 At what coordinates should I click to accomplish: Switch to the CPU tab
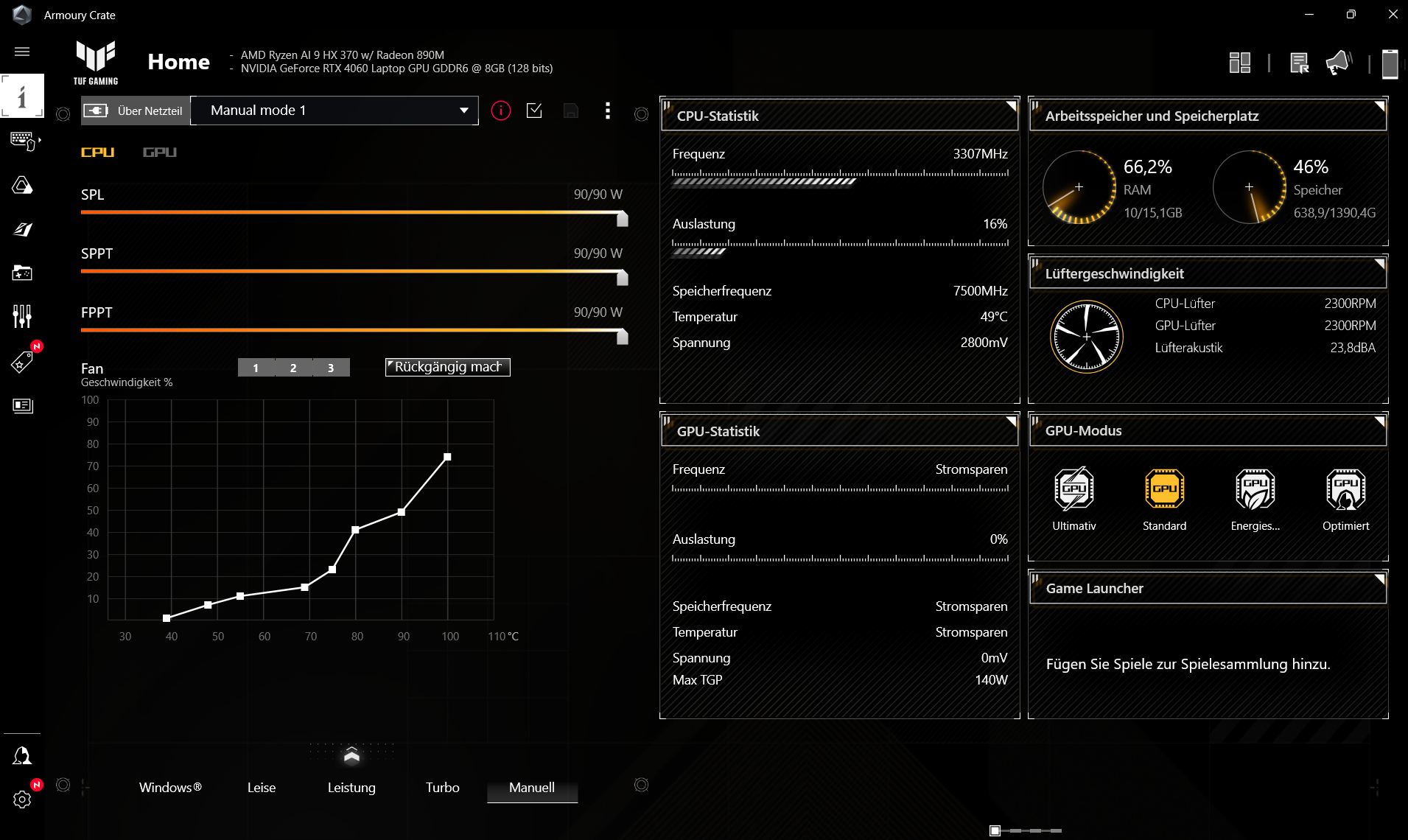[98, 153]
